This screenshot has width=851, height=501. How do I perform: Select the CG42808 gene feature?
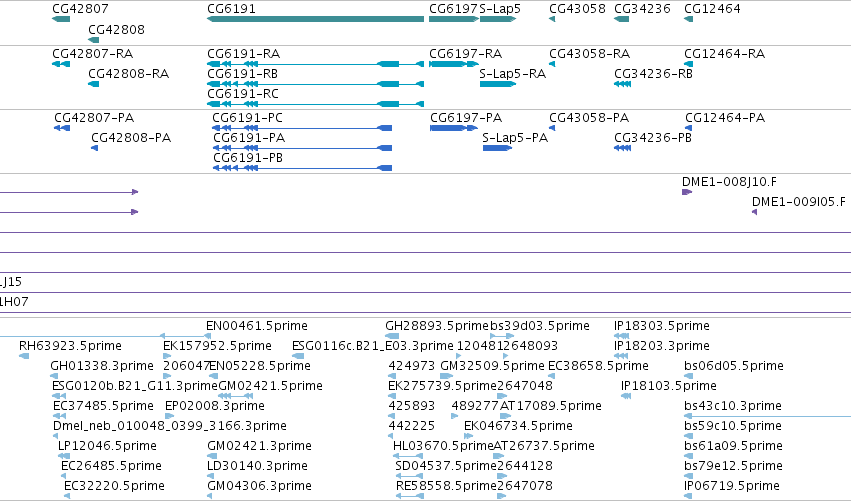[93, 40]
